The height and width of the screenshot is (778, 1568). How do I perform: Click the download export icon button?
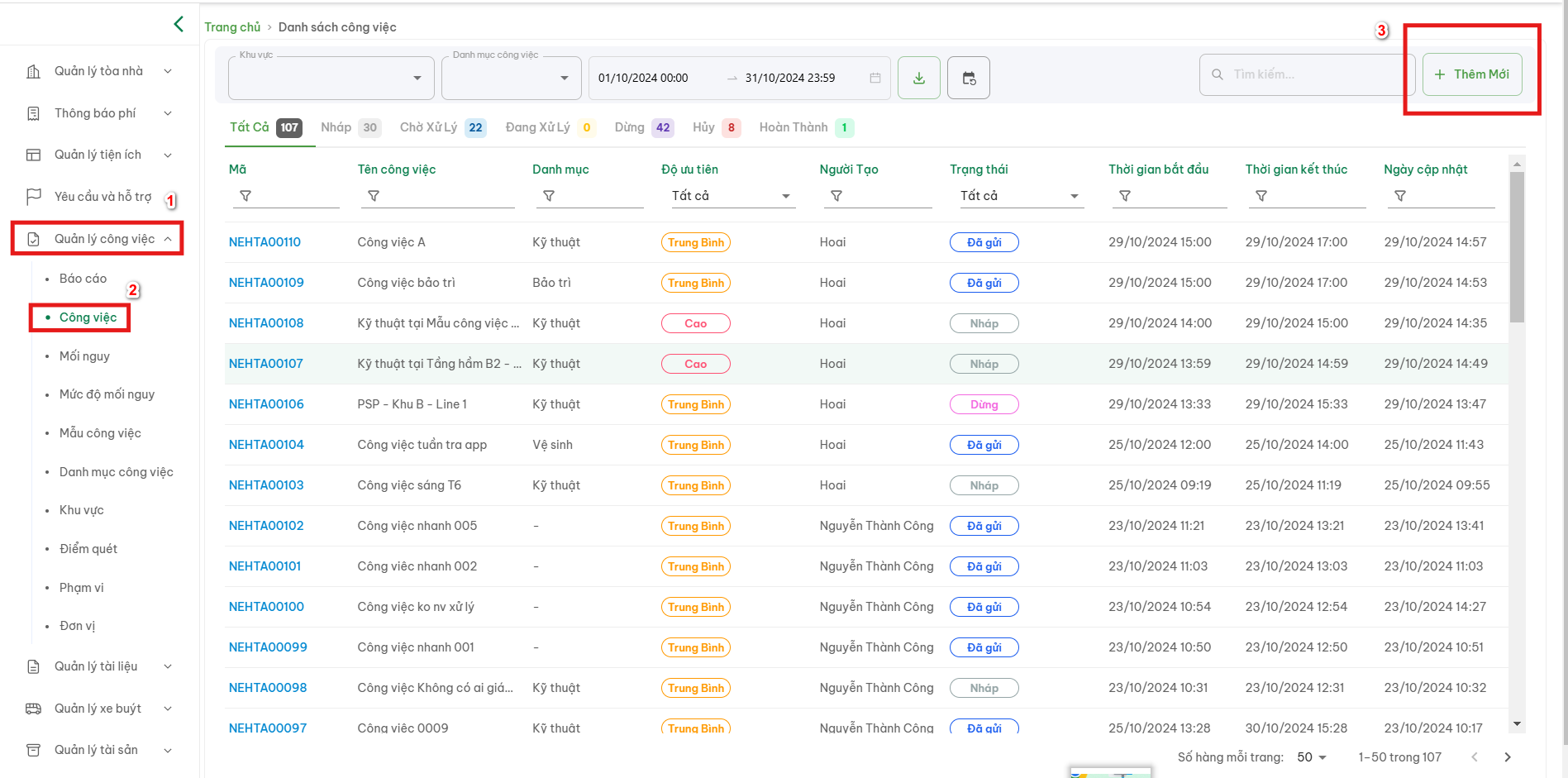(x=919, y=78)
